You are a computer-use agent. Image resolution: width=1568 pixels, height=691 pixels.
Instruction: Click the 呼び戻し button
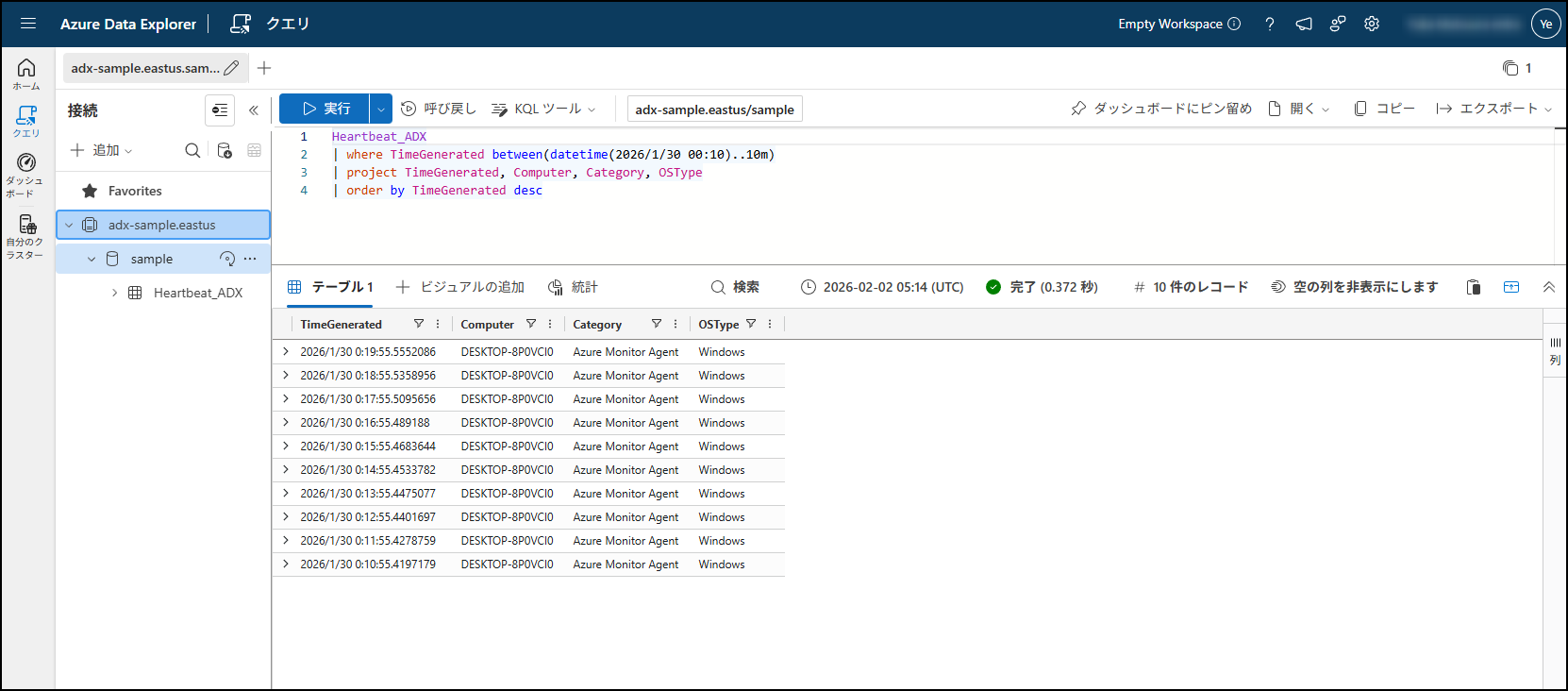[x=439, y=109]
